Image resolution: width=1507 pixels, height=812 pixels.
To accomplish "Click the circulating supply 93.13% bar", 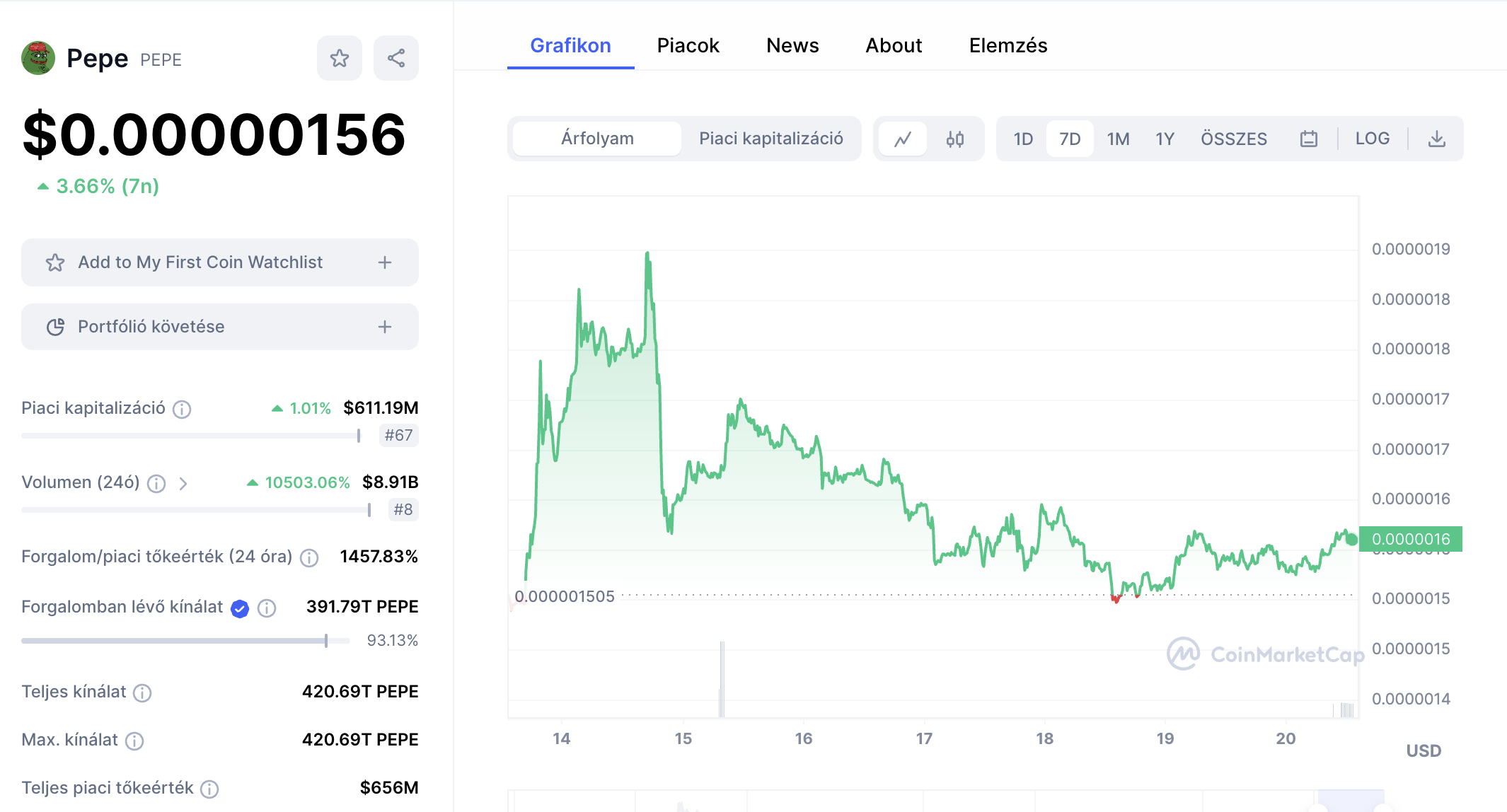I will coord(185,641).
